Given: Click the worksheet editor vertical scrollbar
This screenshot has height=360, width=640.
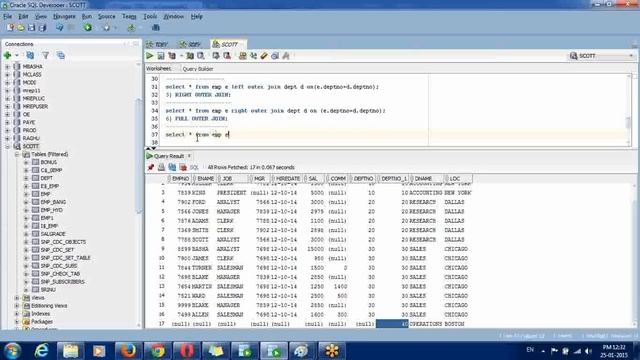Looking at the screenshot, I should [x=629, y=122].
